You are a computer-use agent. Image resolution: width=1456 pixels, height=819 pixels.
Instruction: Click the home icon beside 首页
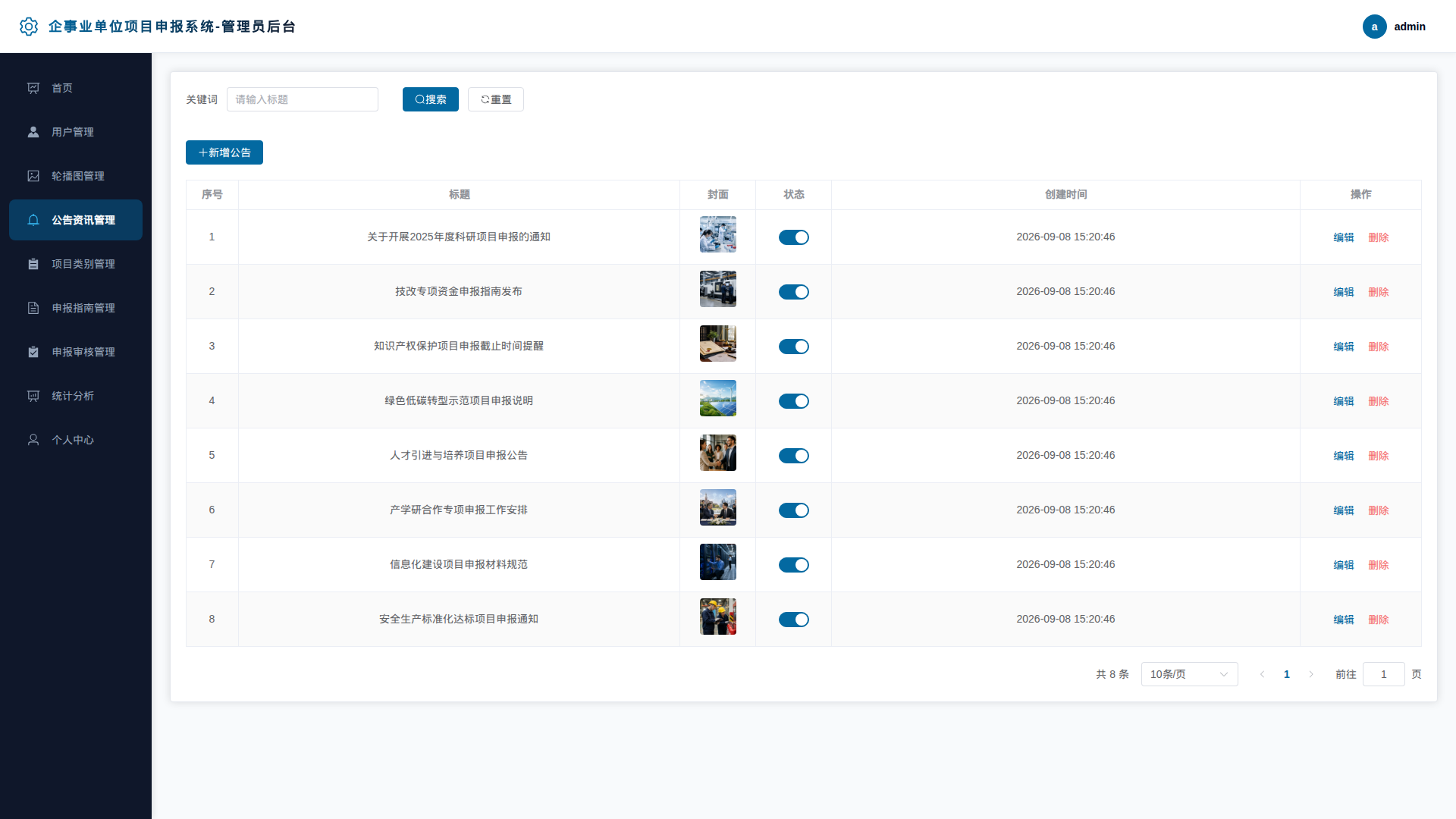(x=33, y=88)
